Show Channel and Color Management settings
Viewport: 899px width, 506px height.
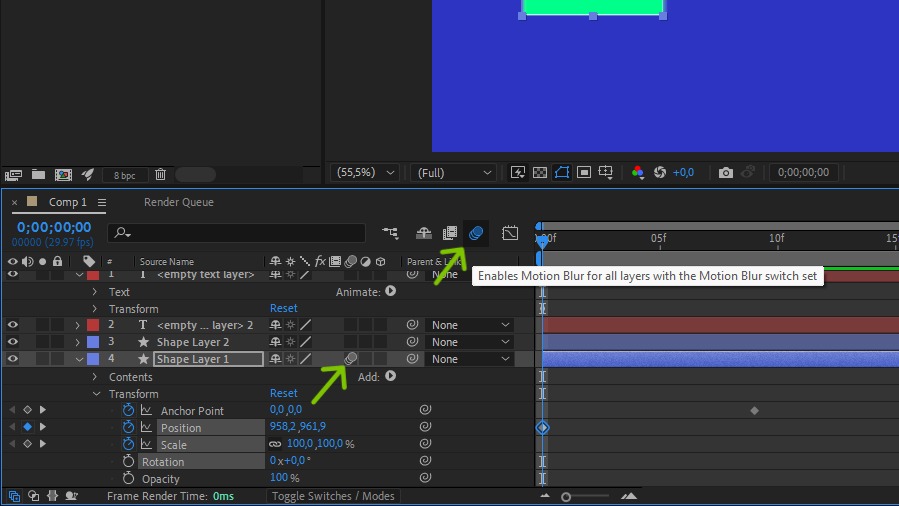pos(638,172)
